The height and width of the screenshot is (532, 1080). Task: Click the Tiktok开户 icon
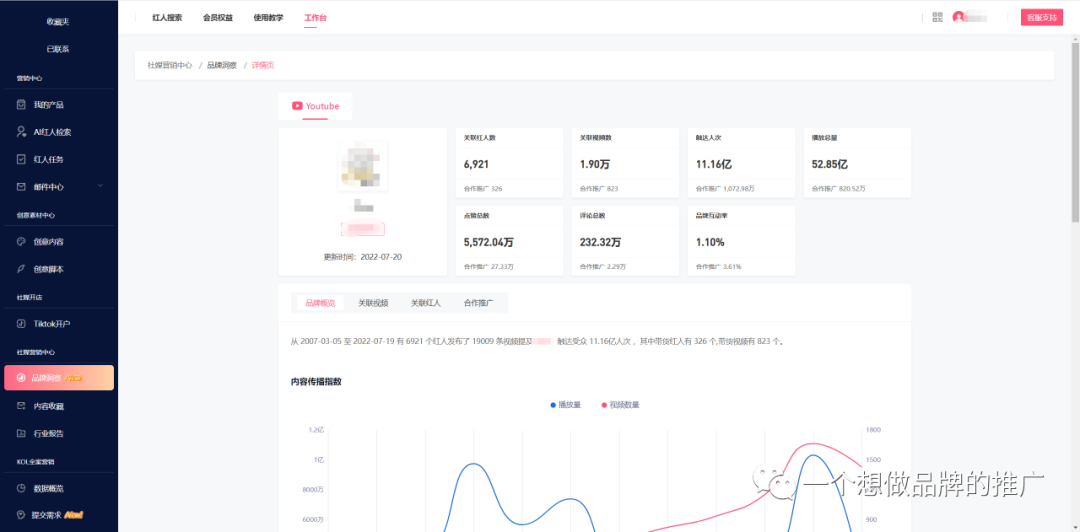pos(21,324)
